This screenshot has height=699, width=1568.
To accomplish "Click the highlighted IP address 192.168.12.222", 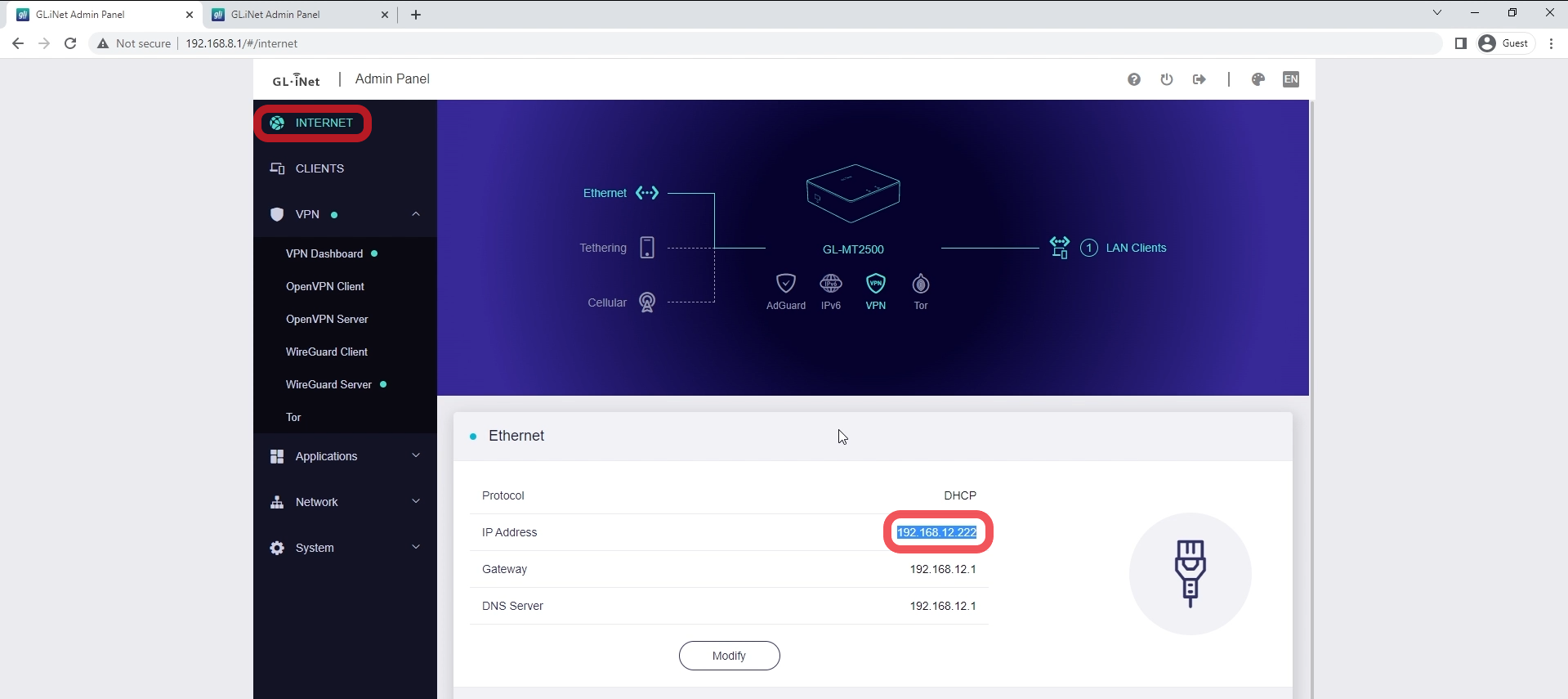I will coord(936,532).
